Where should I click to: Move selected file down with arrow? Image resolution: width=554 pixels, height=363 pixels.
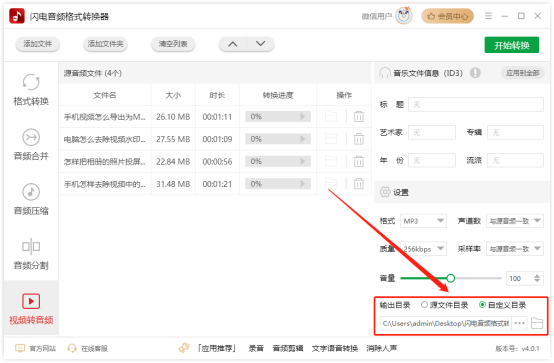click(260, 44)
